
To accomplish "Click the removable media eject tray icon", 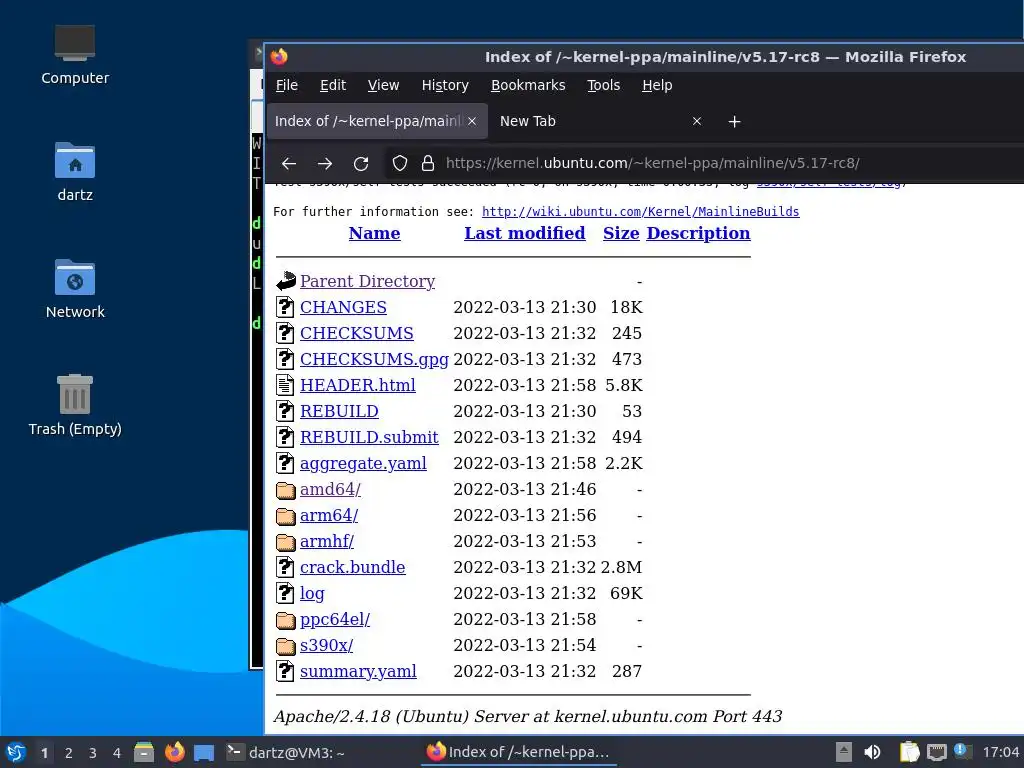I will [x=844, y=753].
